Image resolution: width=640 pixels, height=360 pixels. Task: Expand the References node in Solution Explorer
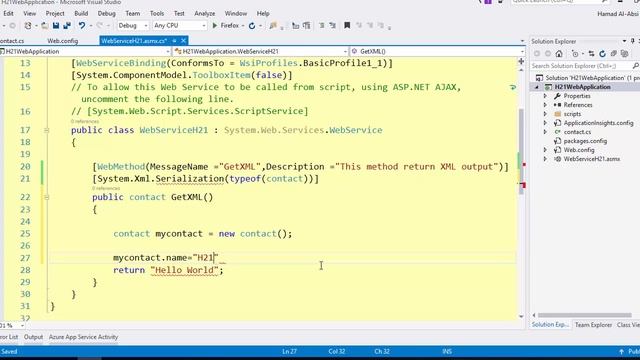pos(545,105)
